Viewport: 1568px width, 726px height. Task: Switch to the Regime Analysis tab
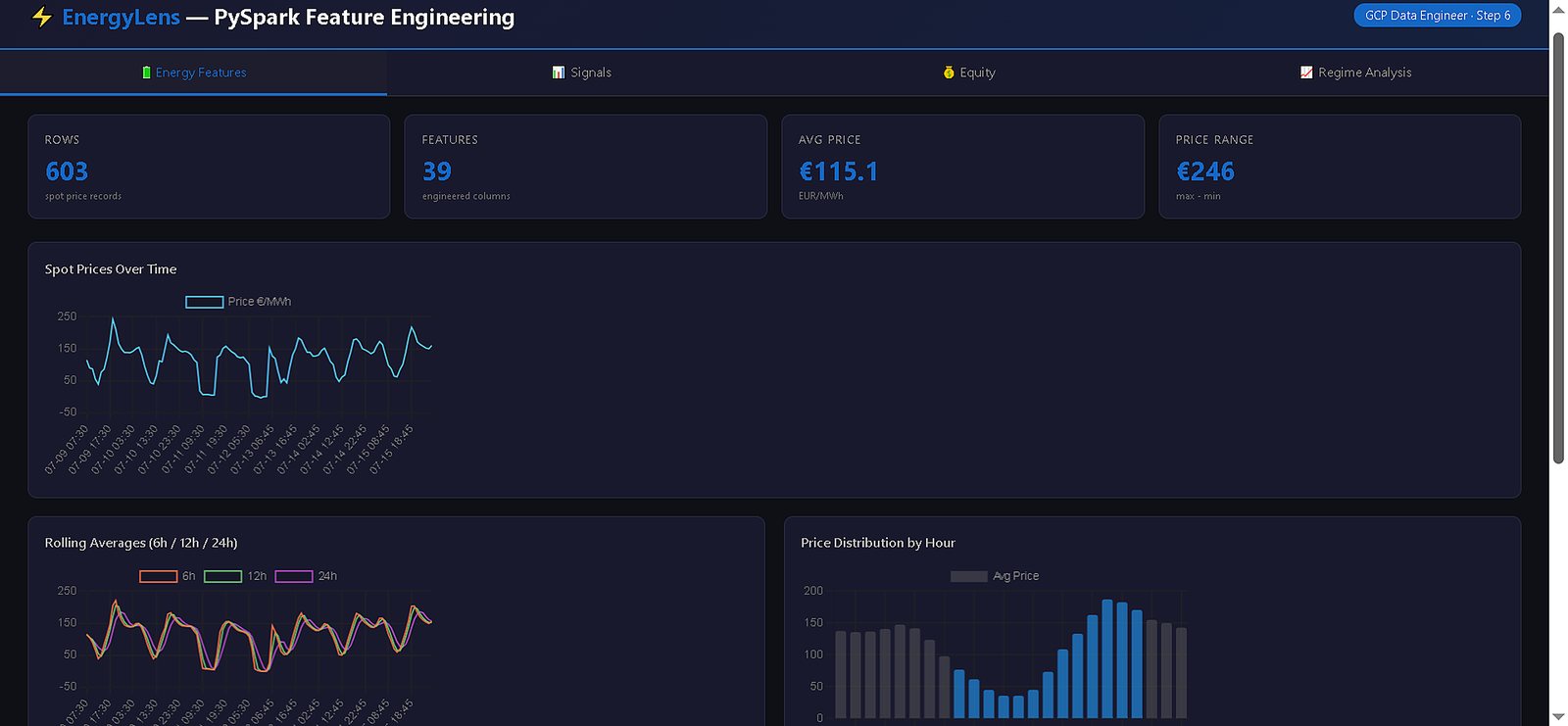point(1355,73)
